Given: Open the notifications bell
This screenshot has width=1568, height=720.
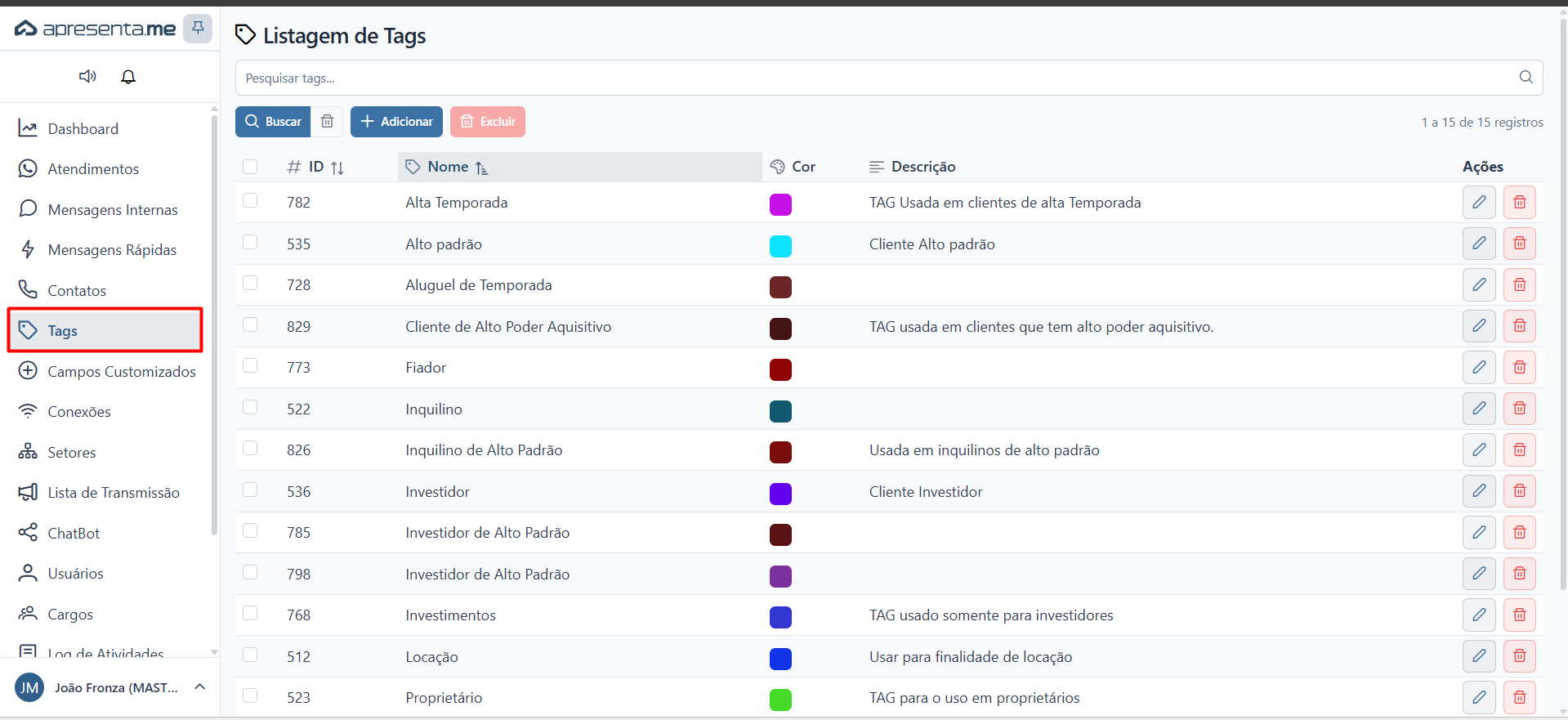Looking at the screenshot, I should 128,76.
